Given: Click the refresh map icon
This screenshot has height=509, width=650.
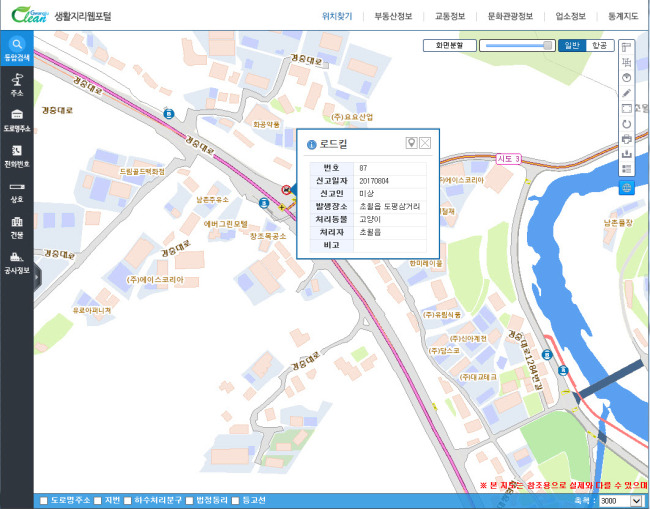Looking at the screenshot, I should coord(627,124).
